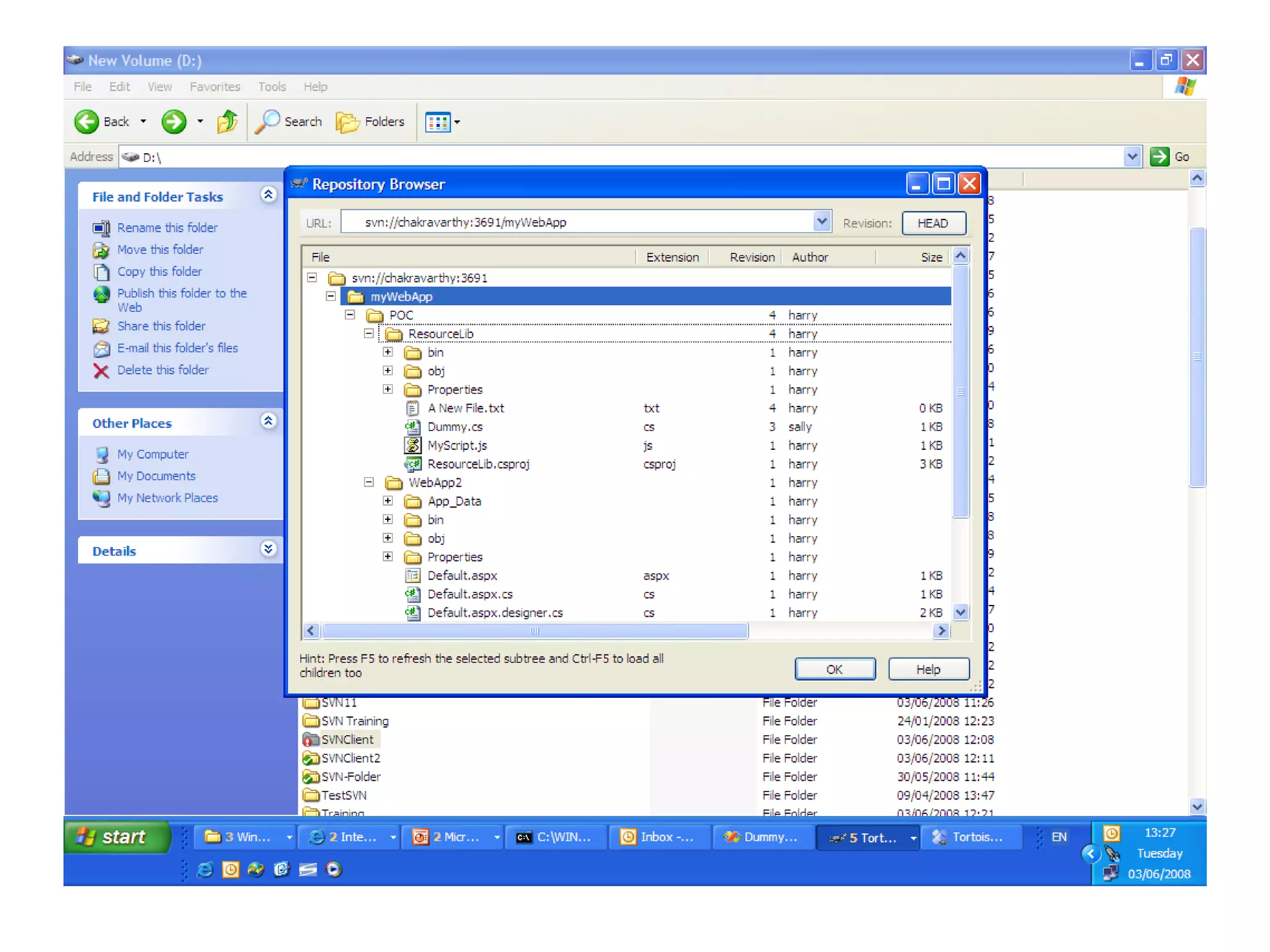Click the Dummy.cs file icon

point(412,426)
